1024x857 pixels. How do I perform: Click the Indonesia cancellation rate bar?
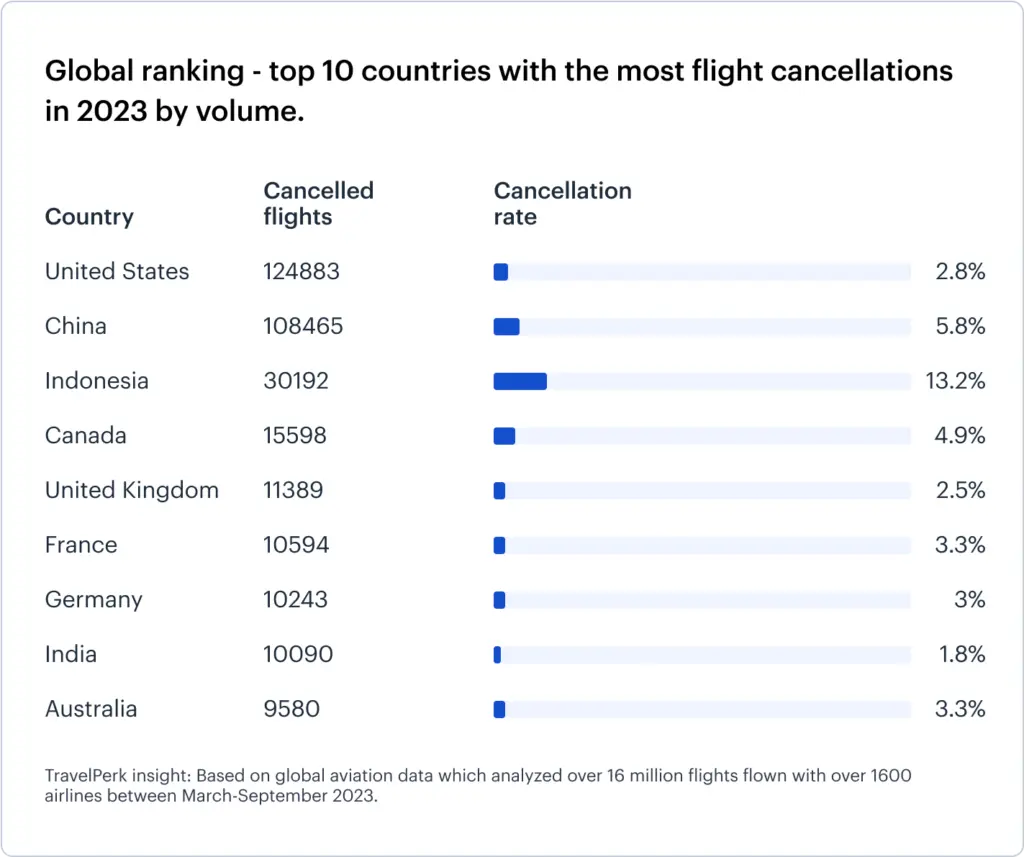point(520,381)
